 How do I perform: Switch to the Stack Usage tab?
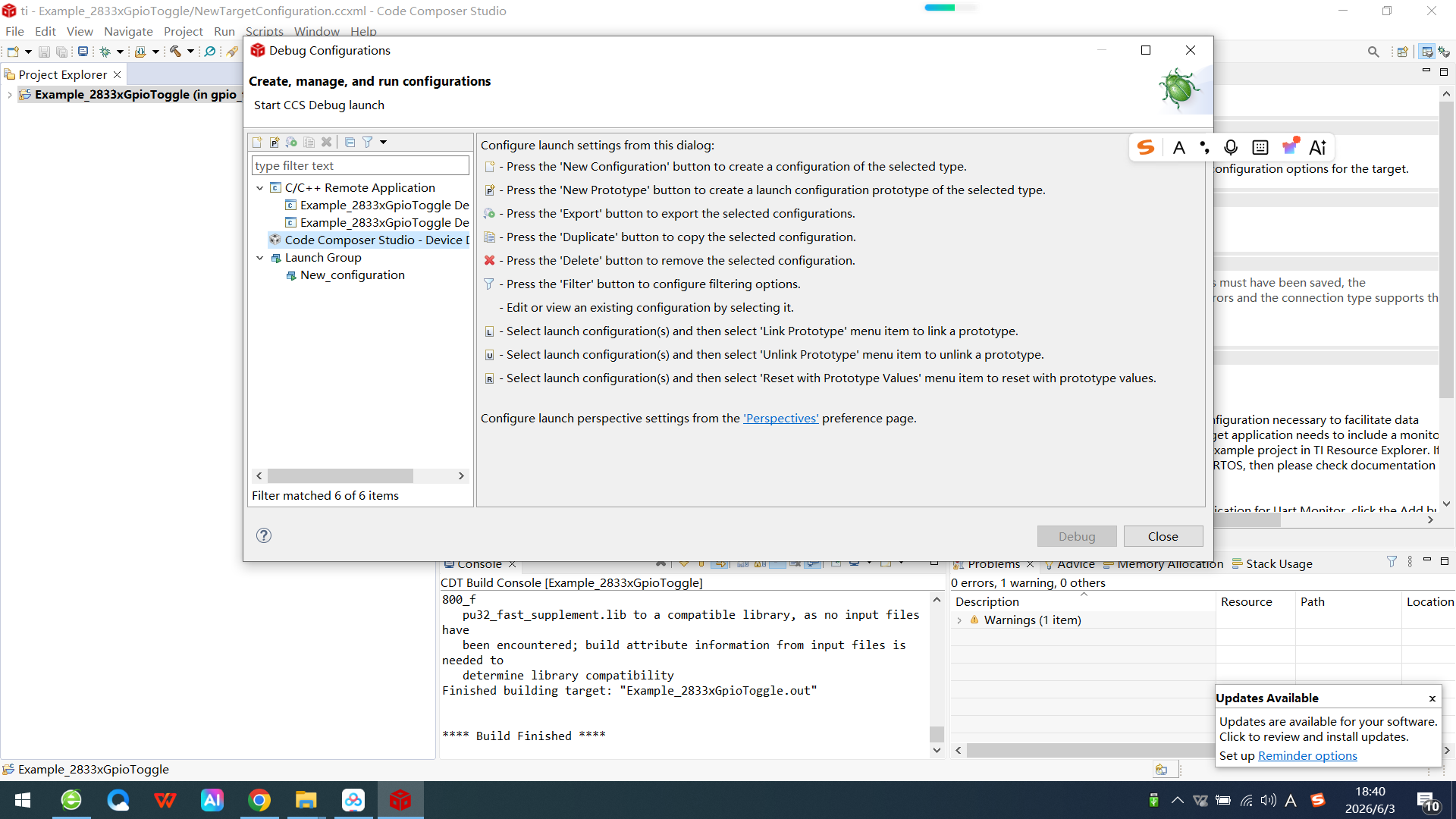pos(1272,563)
